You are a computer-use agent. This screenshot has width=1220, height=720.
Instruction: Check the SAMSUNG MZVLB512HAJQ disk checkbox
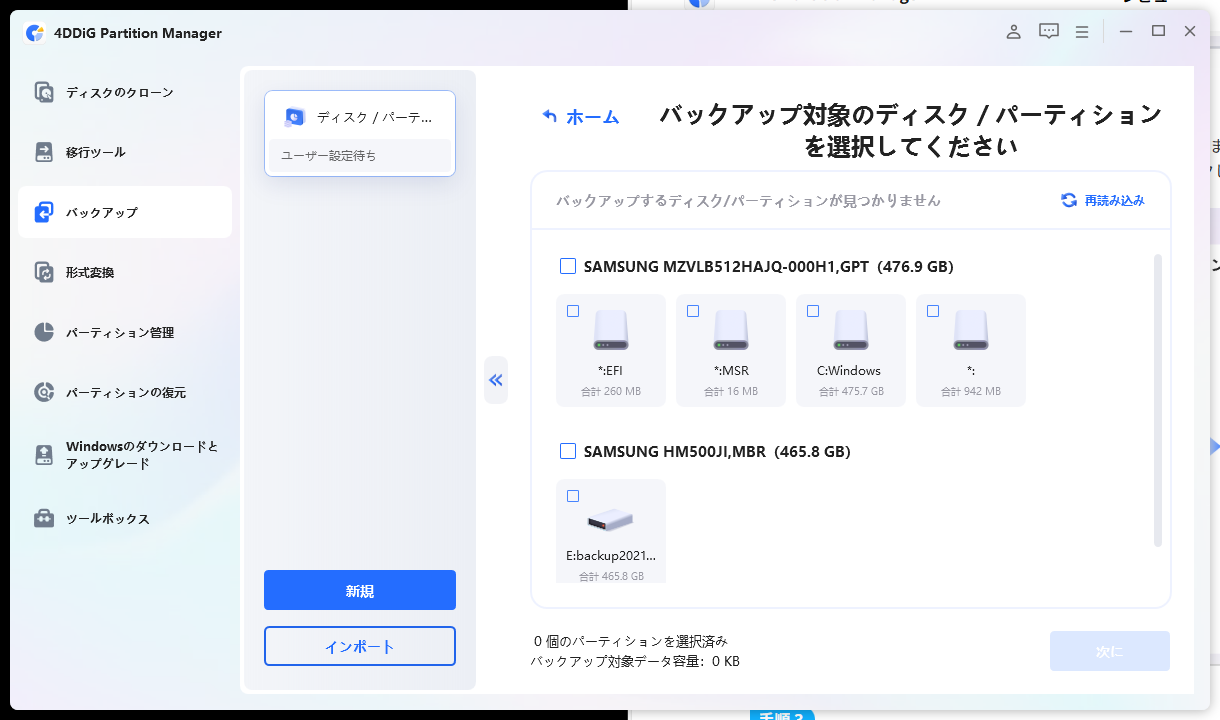(x=568, y=266)
